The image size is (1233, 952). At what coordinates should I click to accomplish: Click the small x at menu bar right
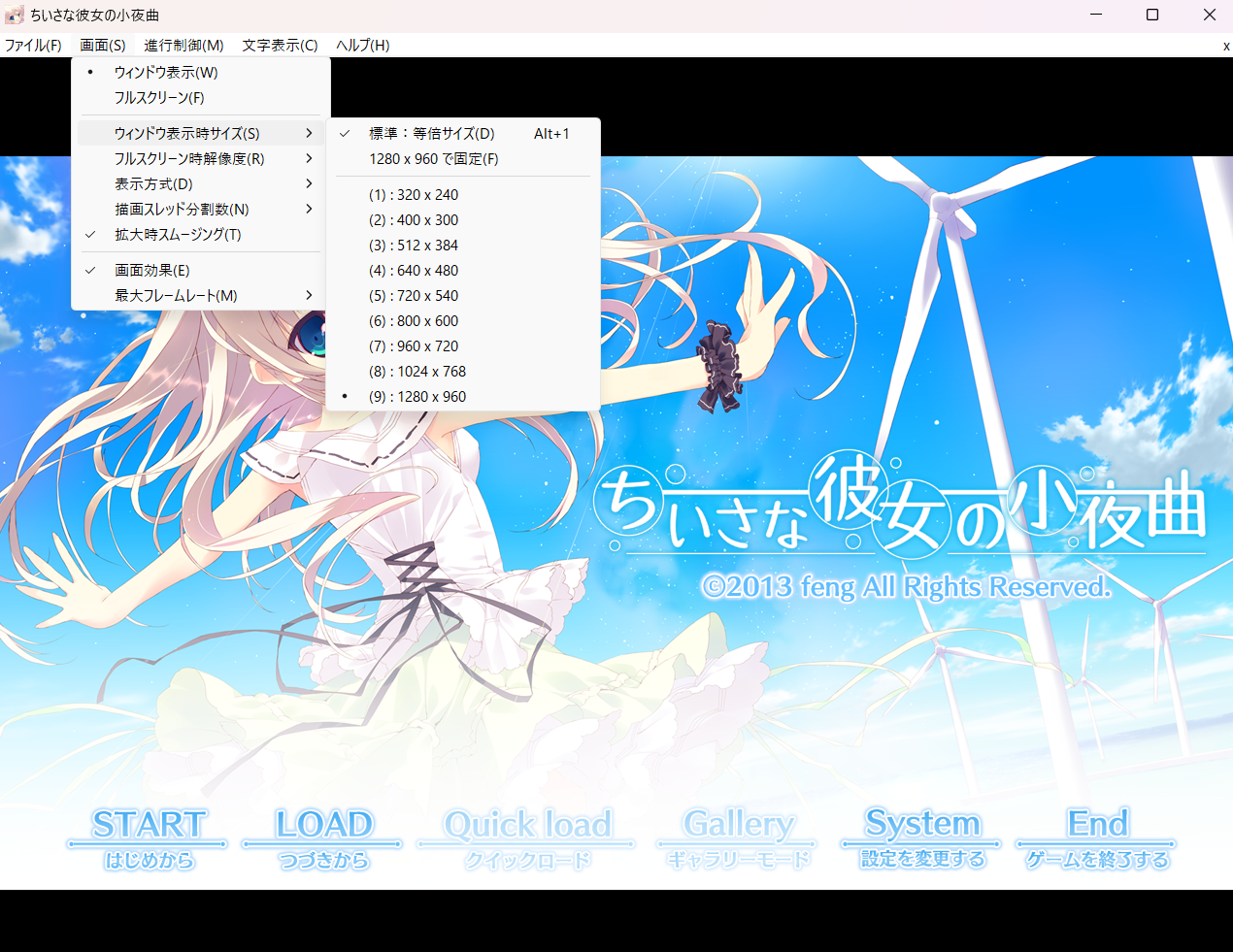[1226, 46]
